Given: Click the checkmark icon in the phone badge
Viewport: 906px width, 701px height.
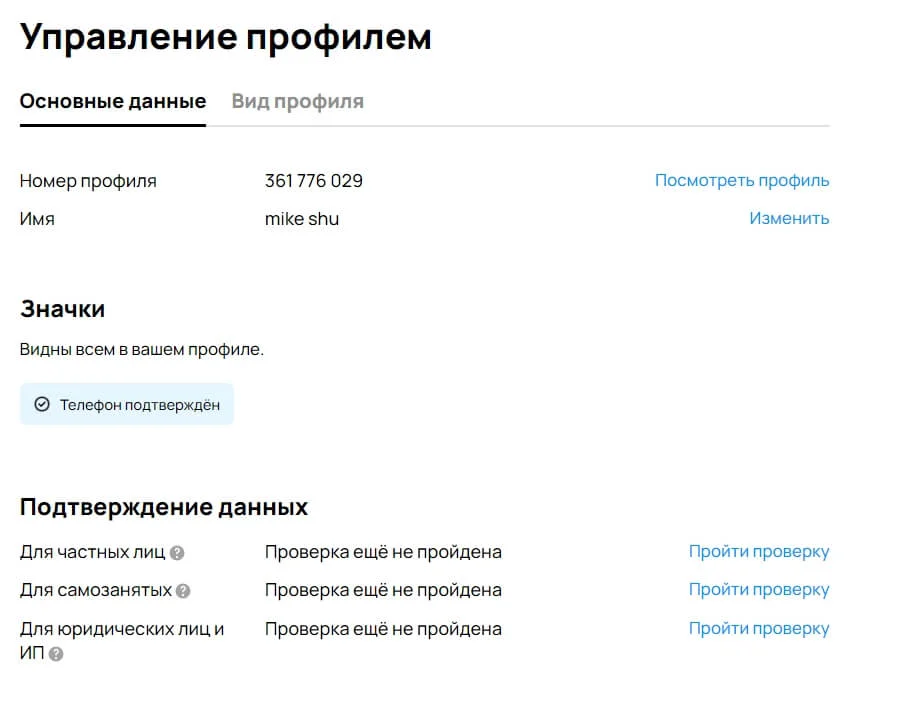Looking at the screenshot, I should pyautogui.click(x=42, y=405).
